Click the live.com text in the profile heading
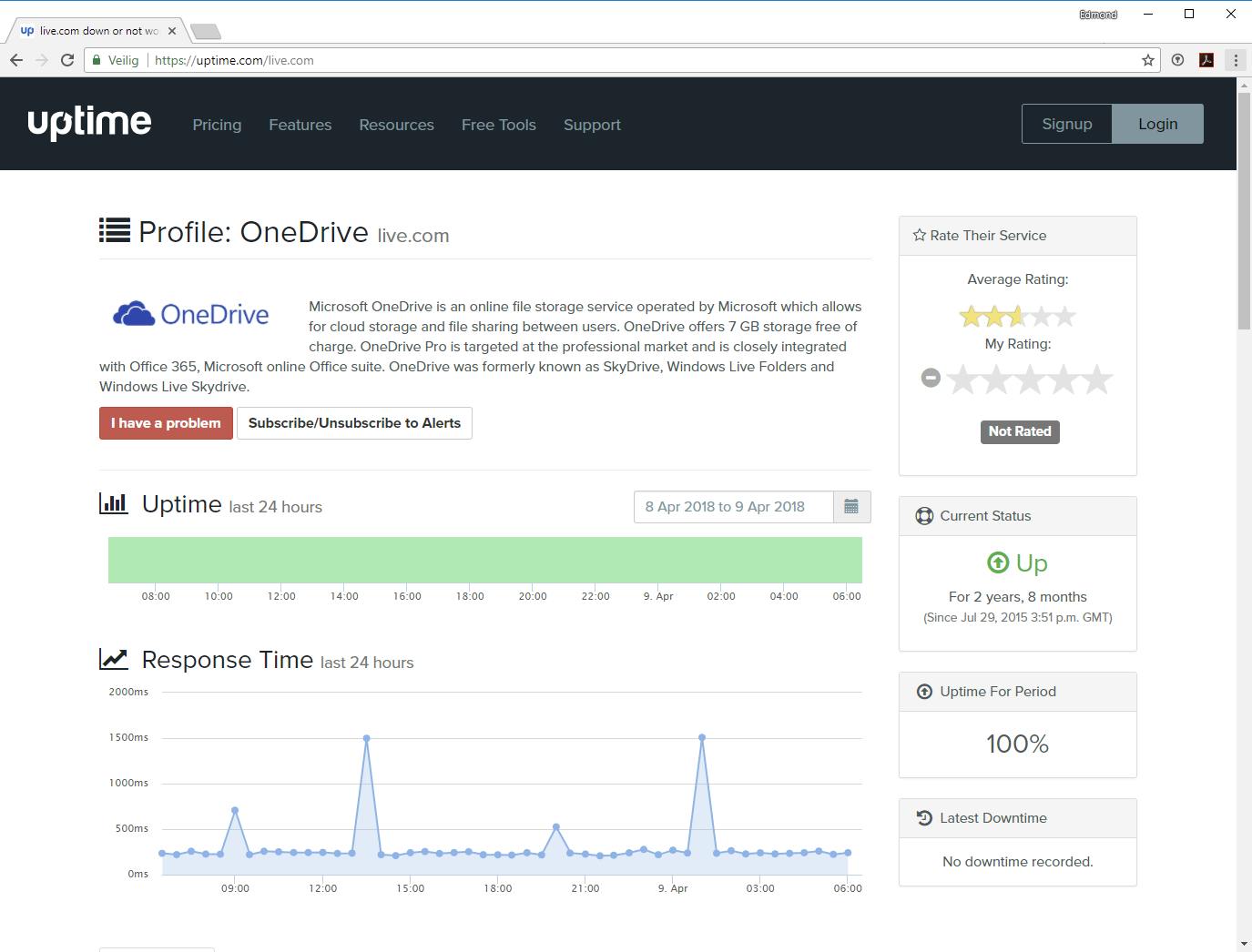Image resolution: width=1252 pixels, height=952 pixels. tap(413, 236)
